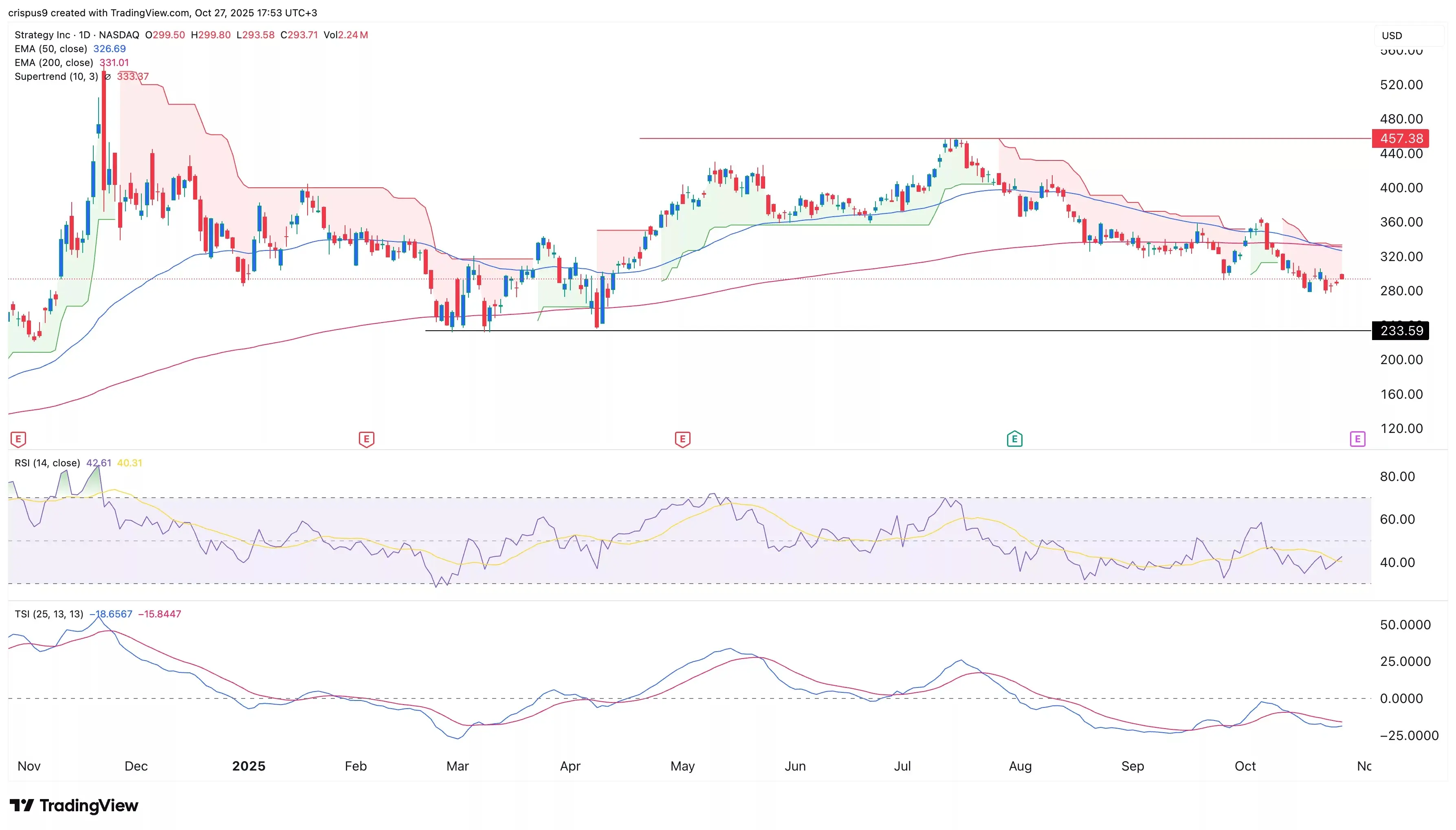Expand the RSI (14, close) indicator legend
This screenshot has width=1456, height=830.
[x=47, y=463]
